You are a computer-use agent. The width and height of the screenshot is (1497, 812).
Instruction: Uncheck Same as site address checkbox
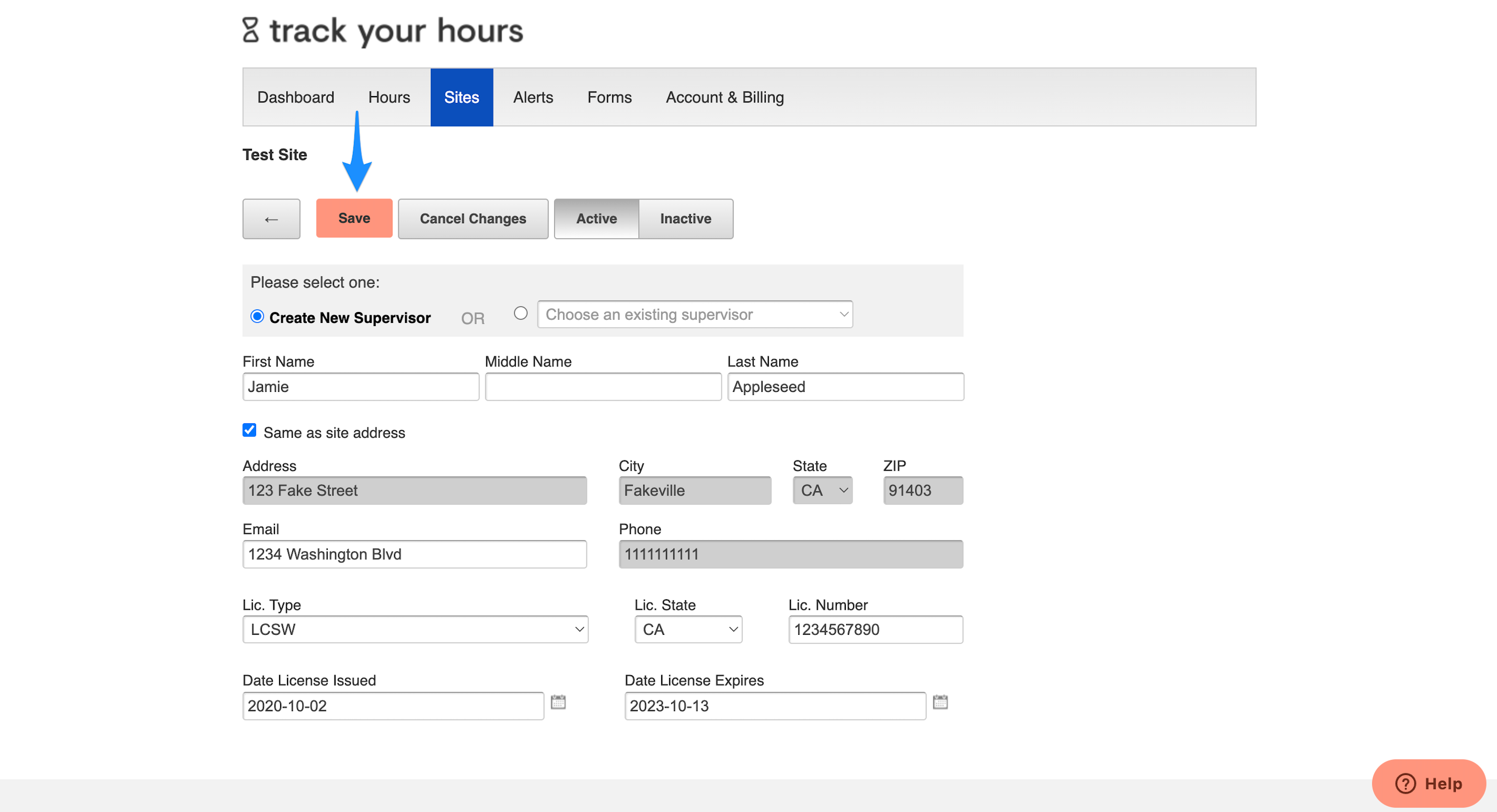click(x=249, y=431)
